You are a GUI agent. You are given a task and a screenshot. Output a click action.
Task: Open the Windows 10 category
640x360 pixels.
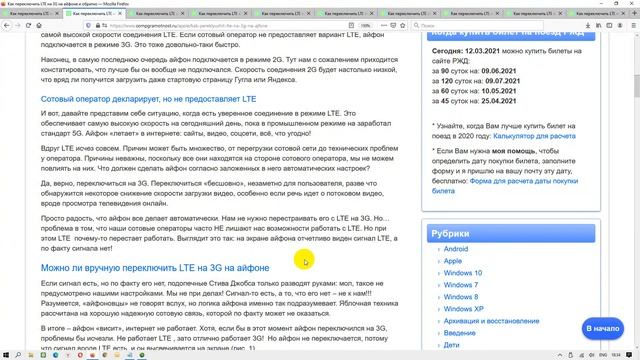[x=463, y=273]
